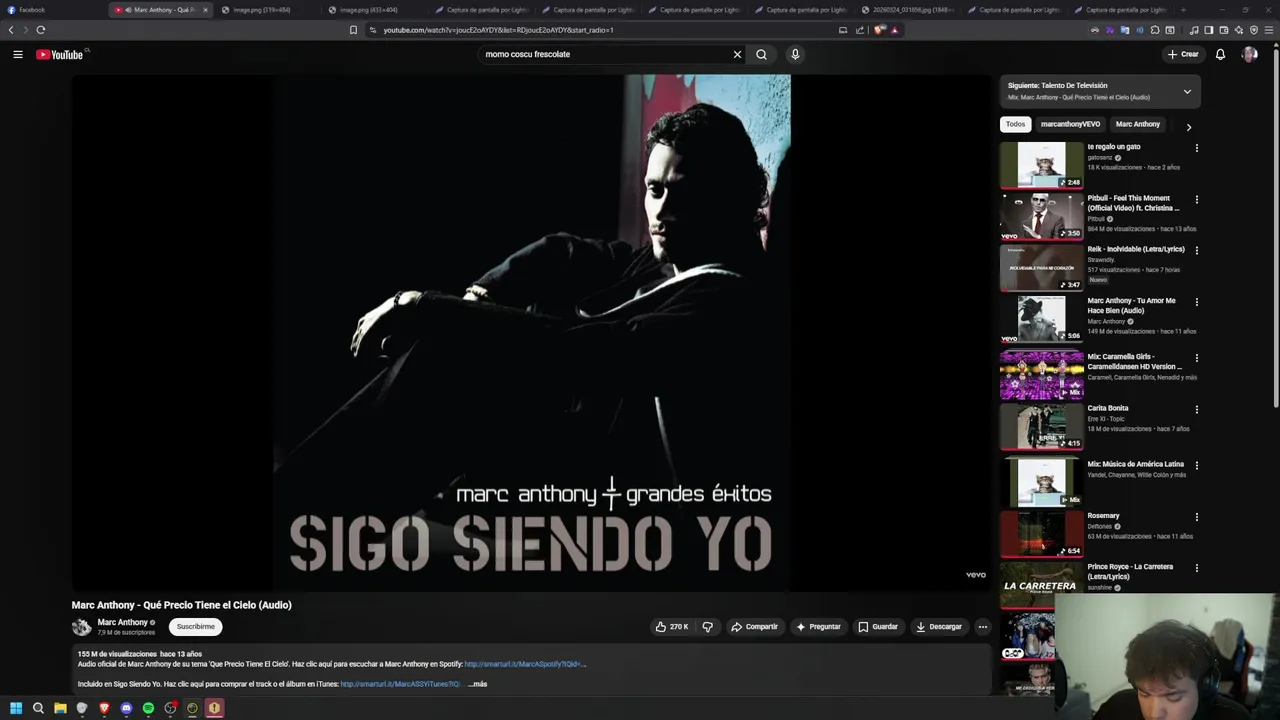
Task: Save the video with Guardar
Action: (x=878, y=627)
